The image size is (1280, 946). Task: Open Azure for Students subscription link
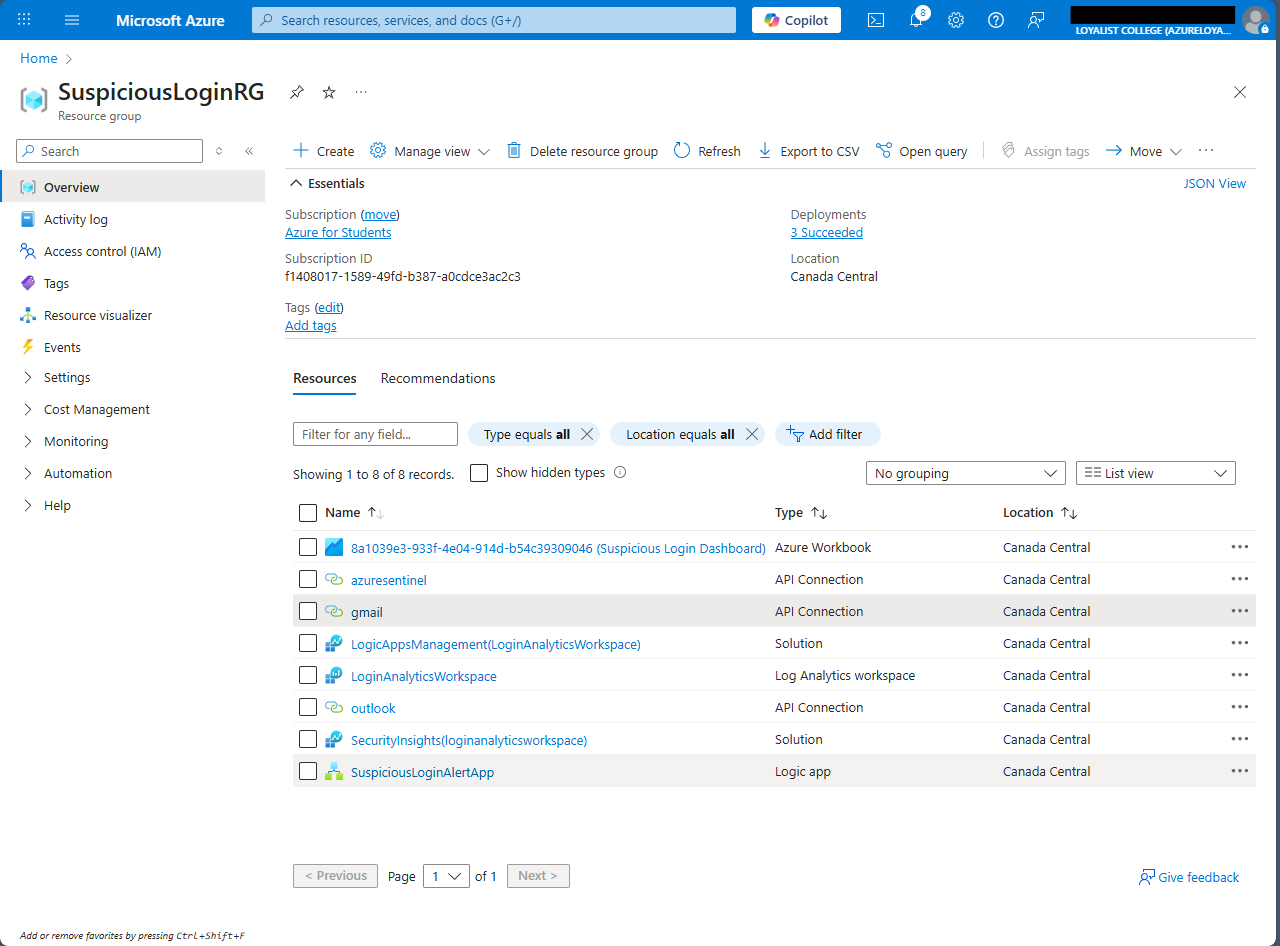click(338, 232)
